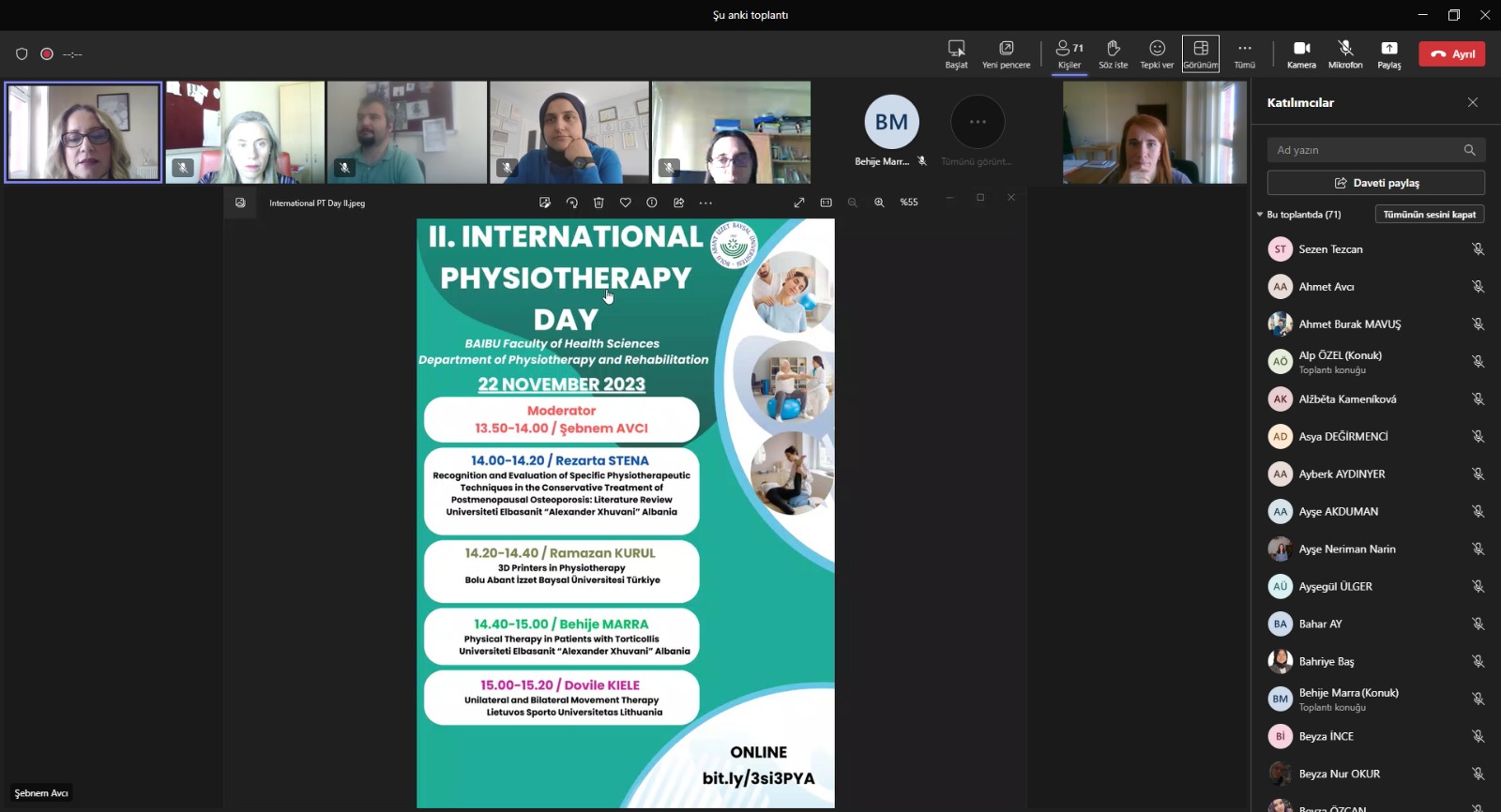The height and width of the screenshot is (812, 1501).
Task: Toggle the Kamera on or off
Action: click(x=1301, y=53)
